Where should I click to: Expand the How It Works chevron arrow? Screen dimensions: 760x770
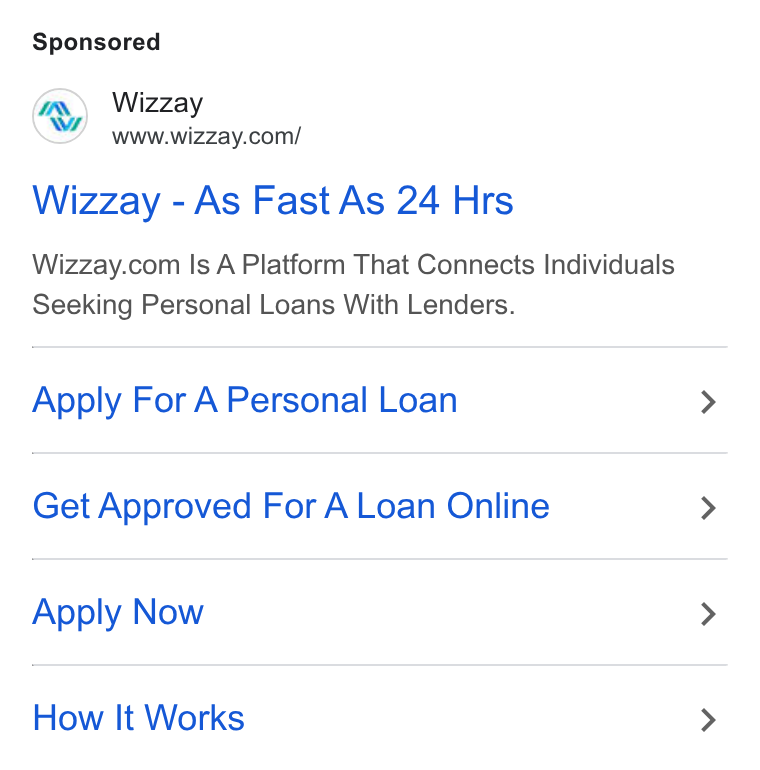click(708, 720)
